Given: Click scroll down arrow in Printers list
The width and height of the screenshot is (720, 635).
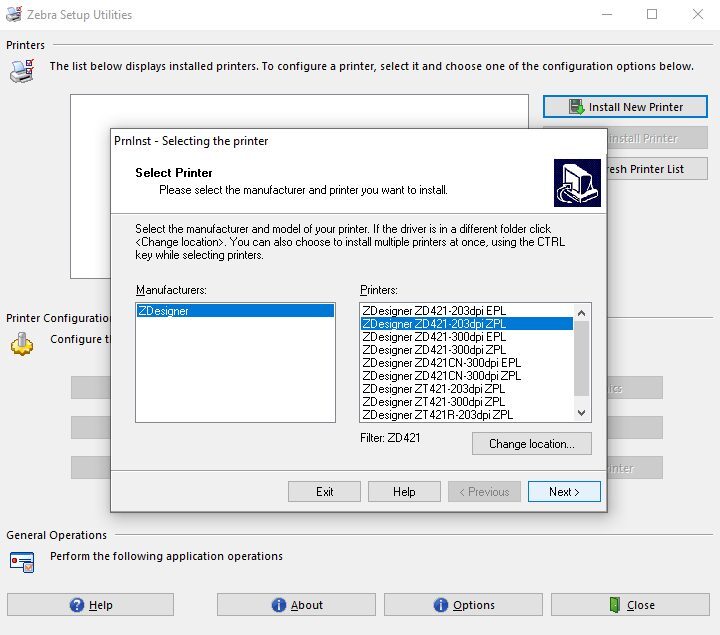Looking at the screenshot, I should coord(581,413).
